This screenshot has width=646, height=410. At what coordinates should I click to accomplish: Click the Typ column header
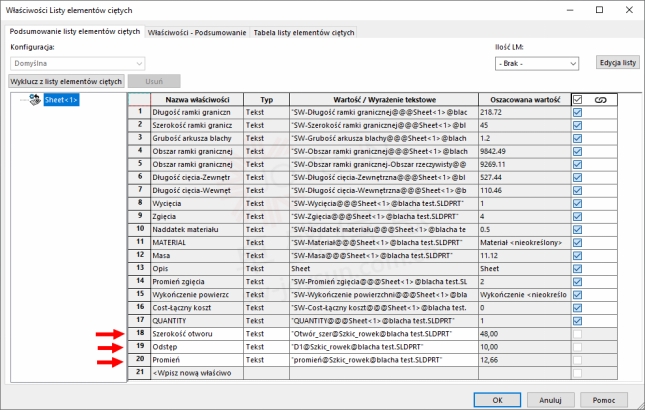pyautogui.click(x=267, y=100)
